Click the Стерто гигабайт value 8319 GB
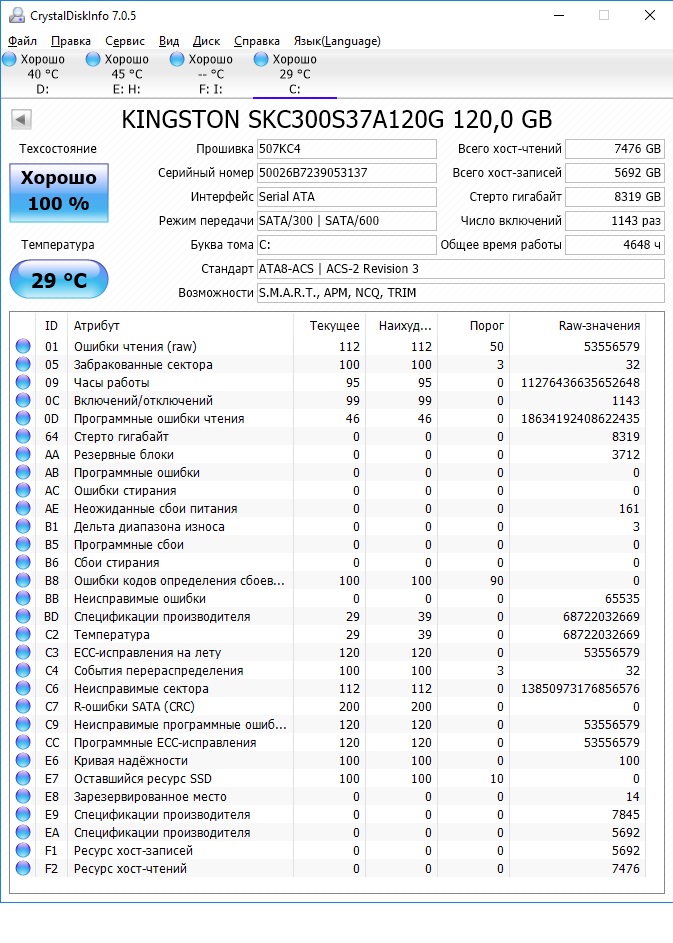This screenshot has width=673, height=943. pyautogui.click(x=615, y=197)
